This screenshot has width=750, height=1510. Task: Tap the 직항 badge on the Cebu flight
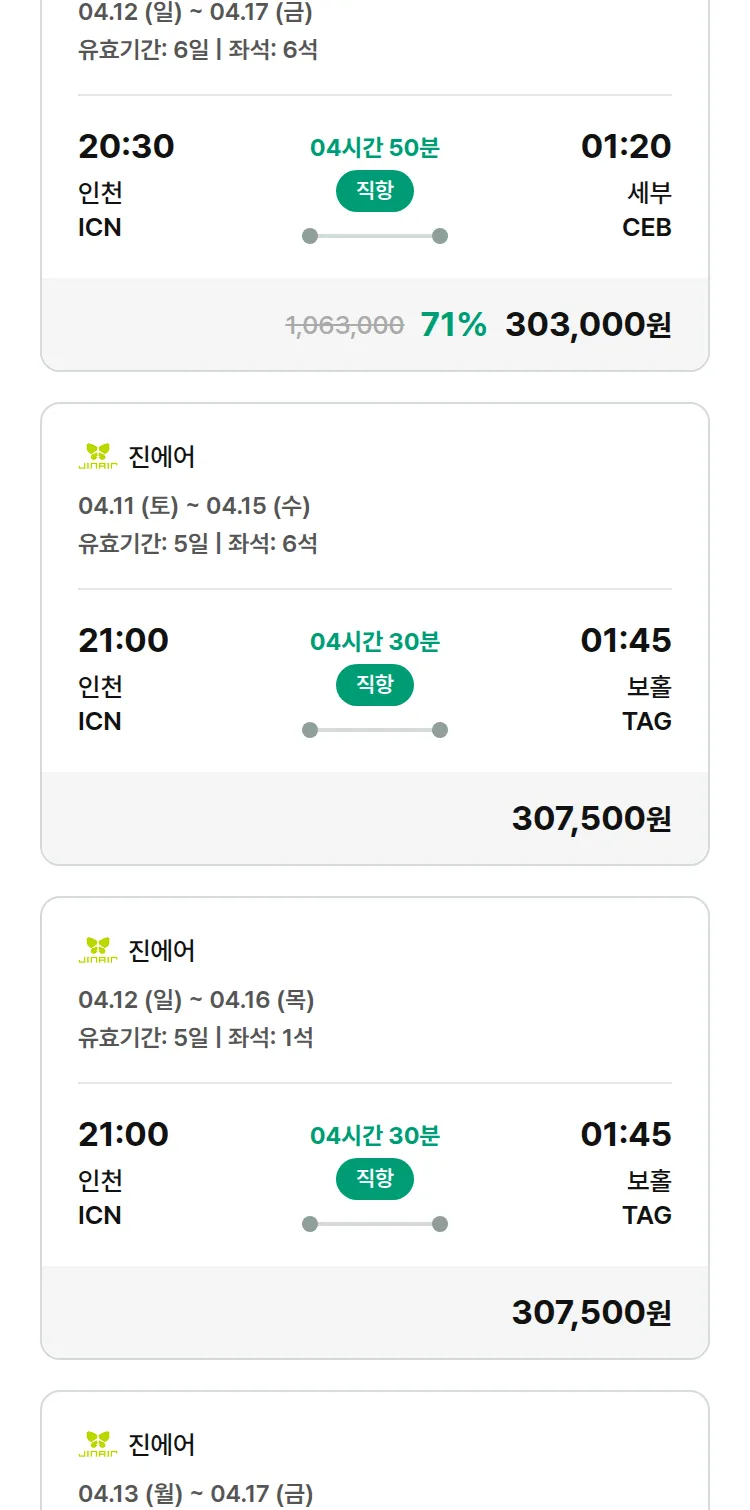tap(375, 191)
